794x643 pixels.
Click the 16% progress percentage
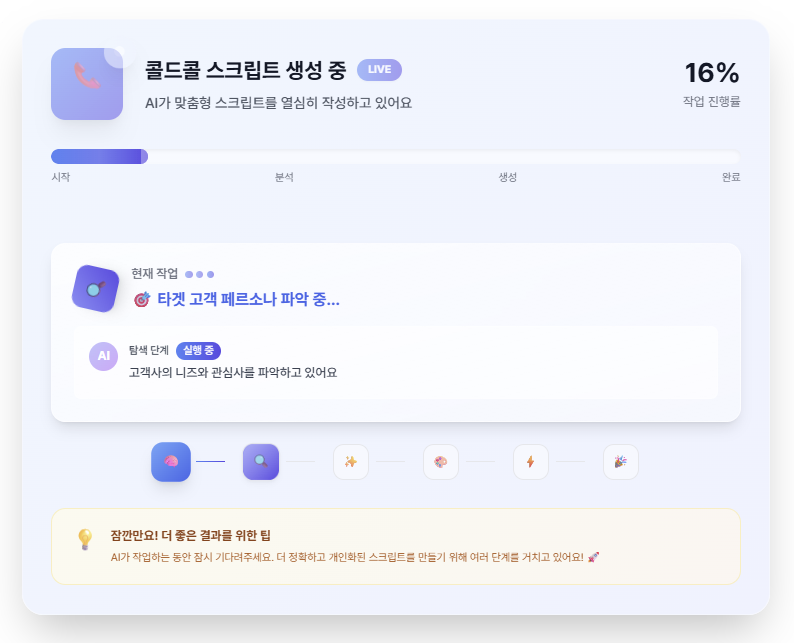(x=711, y=73)
